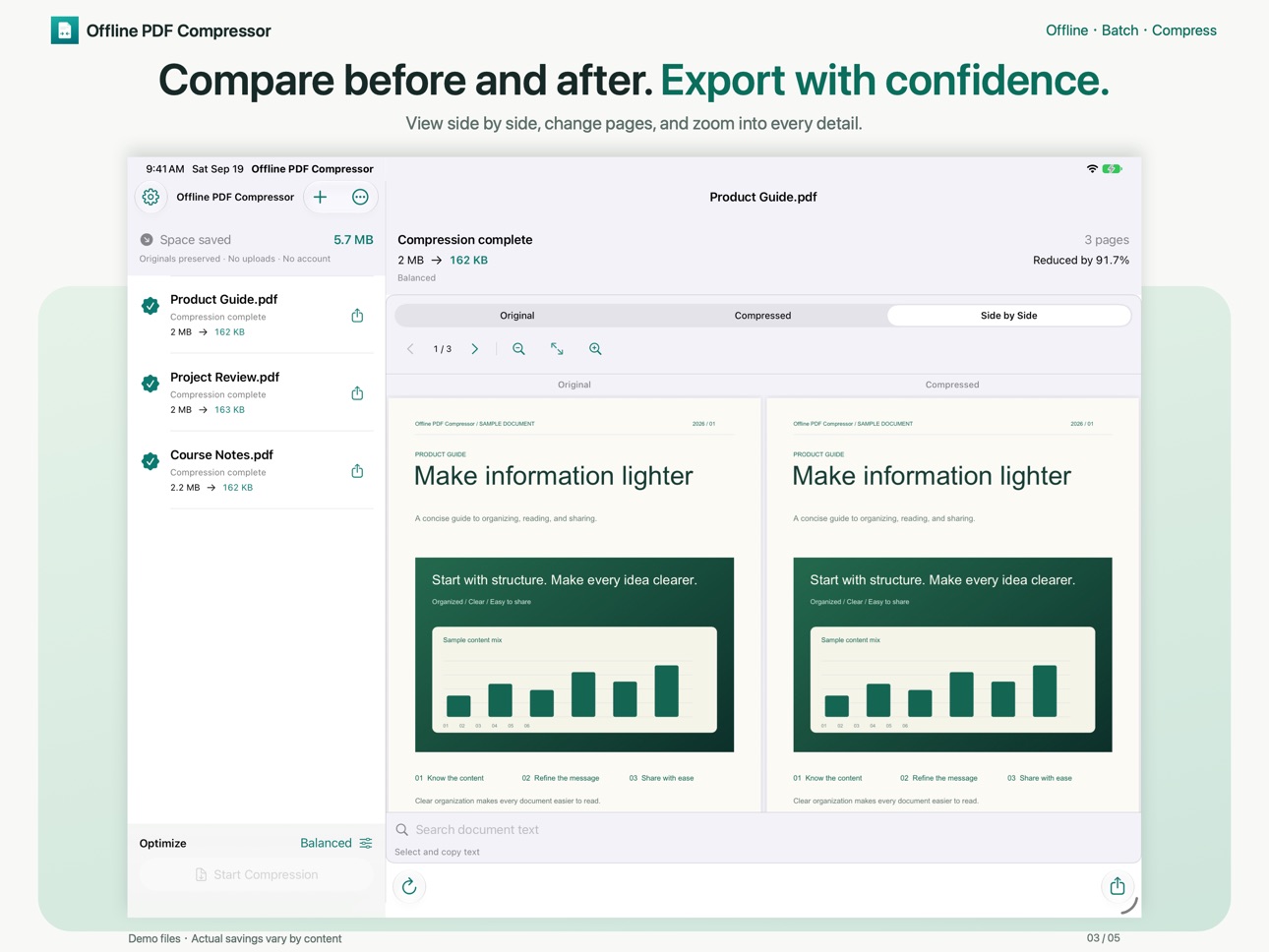1269x952 pixels.
Task: Click the Offline PDF Compressor logo icon
Action: tap(65, 30)
